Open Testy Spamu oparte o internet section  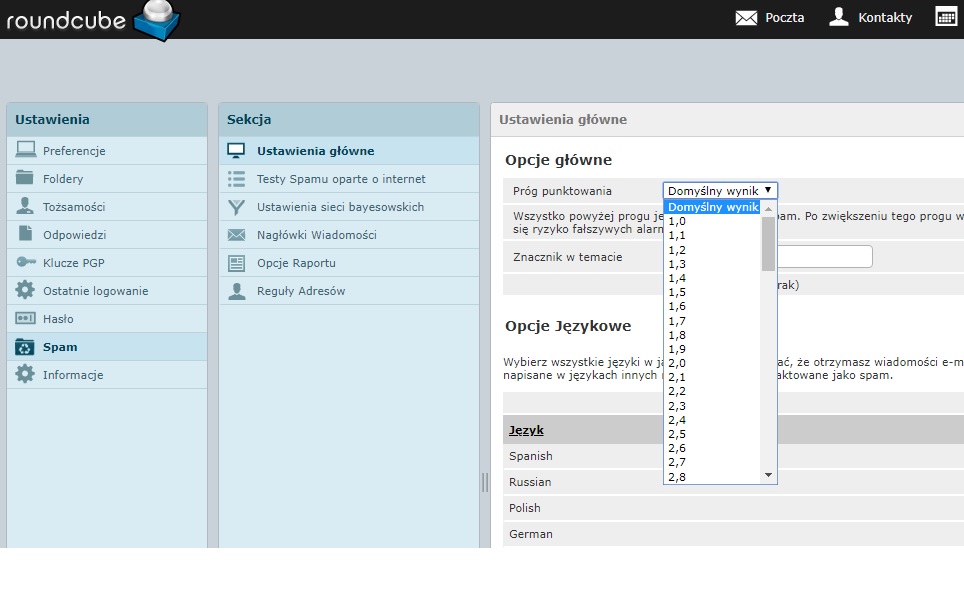point(341,179)
